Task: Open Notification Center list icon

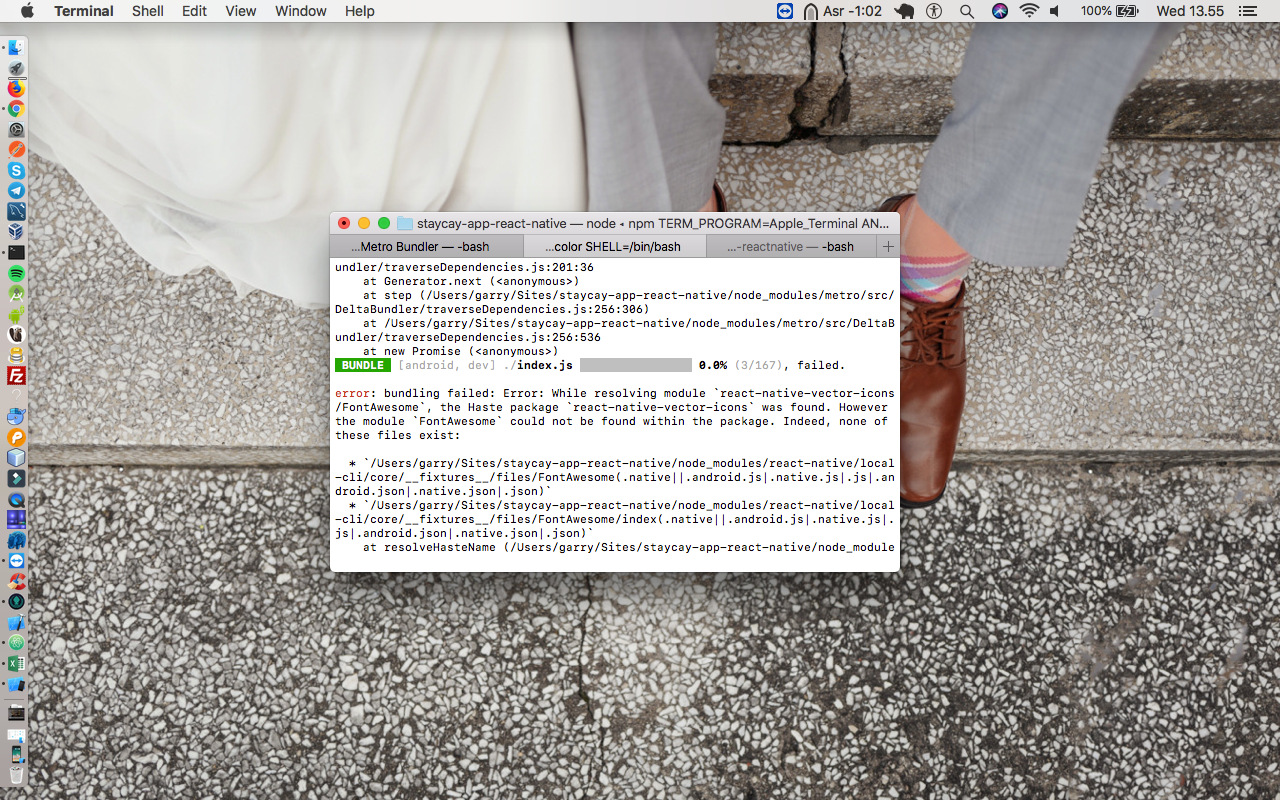Action: click(1247, 11)
